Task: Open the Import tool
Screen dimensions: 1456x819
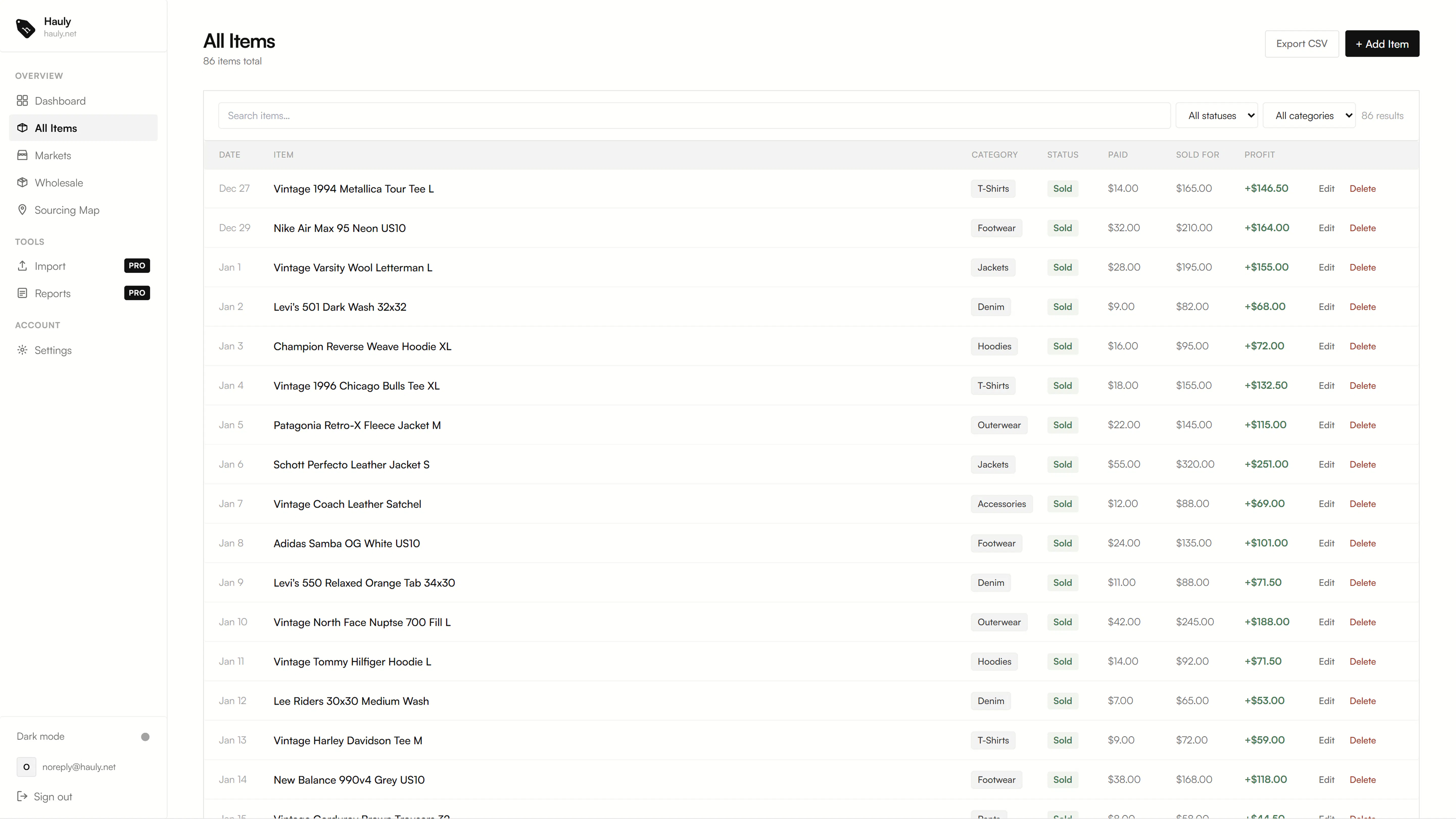Action: click(x=83, y=266)
